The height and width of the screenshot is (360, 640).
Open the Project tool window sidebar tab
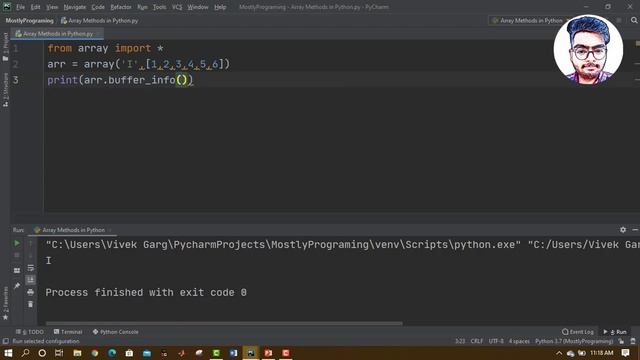(x=5, y=47)
